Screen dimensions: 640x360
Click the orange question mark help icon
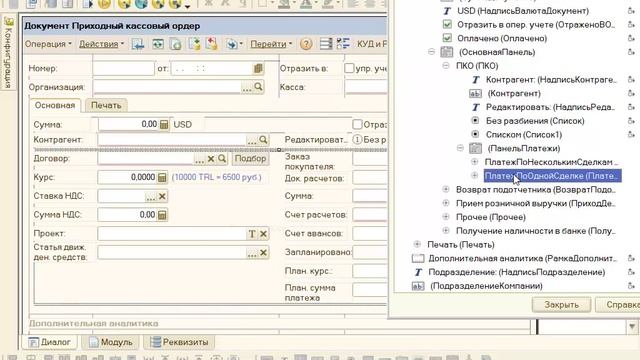(x=306, y=44)
